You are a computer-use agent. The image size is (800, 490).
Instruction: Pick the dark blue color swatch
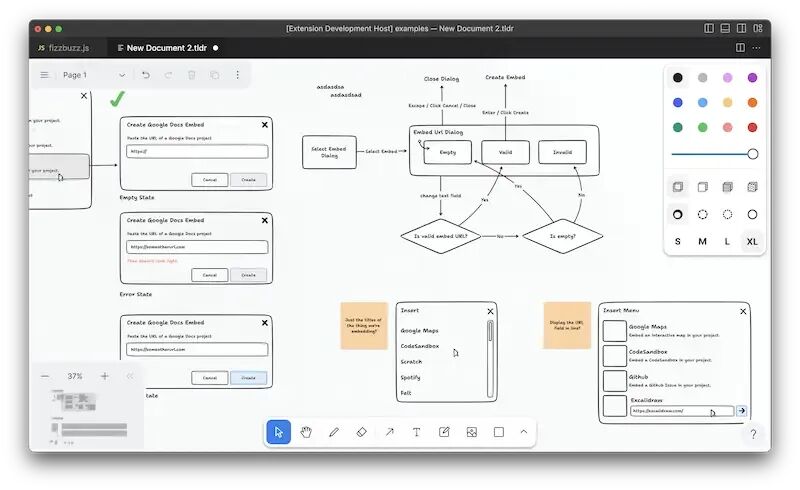[x=678, y=103]
